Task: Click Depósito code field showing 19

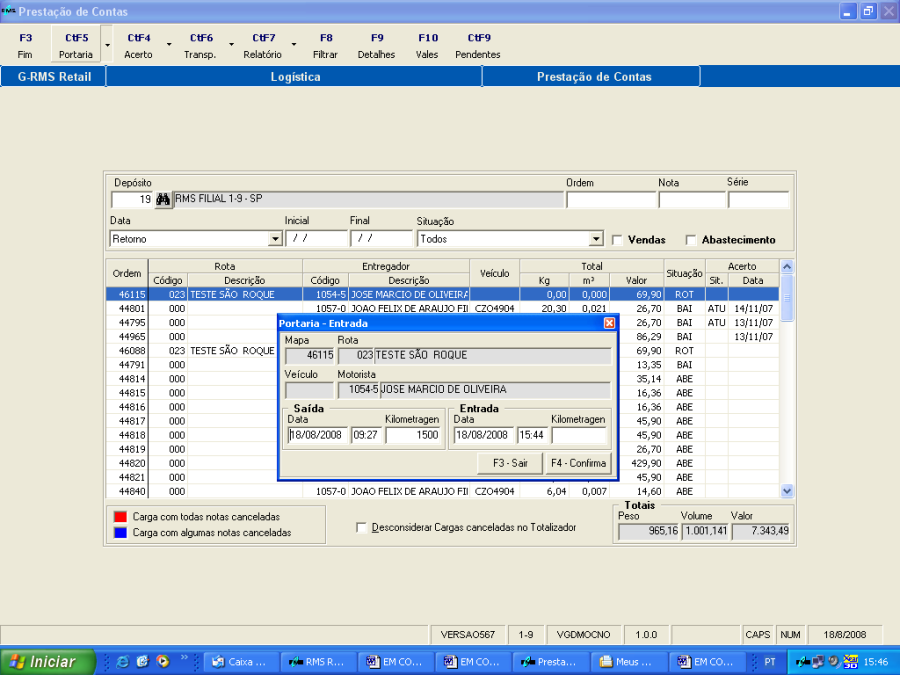Action: pos(132,199)
